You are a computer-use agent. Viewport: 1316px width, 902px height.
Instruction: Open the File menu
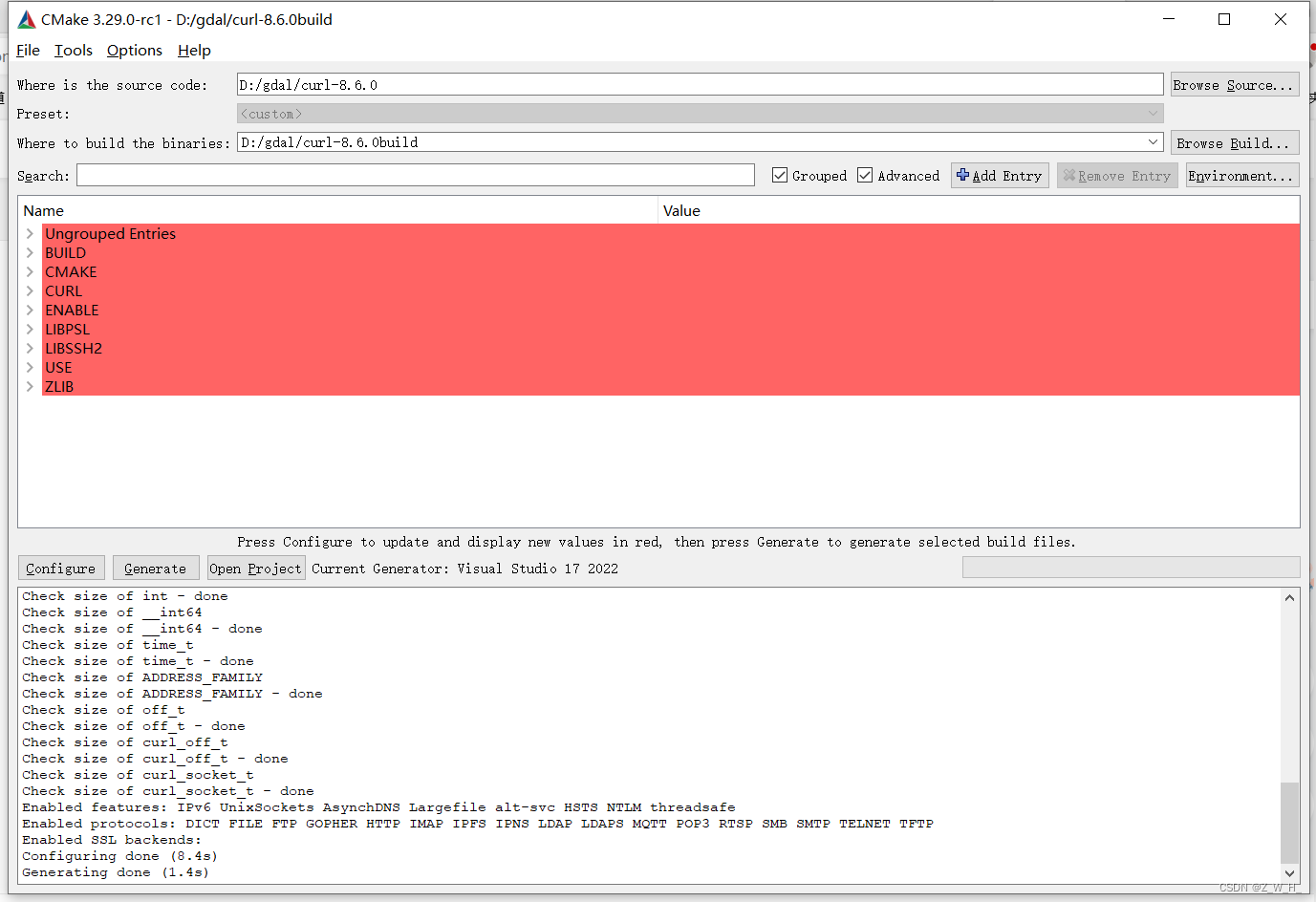(28, 50)
